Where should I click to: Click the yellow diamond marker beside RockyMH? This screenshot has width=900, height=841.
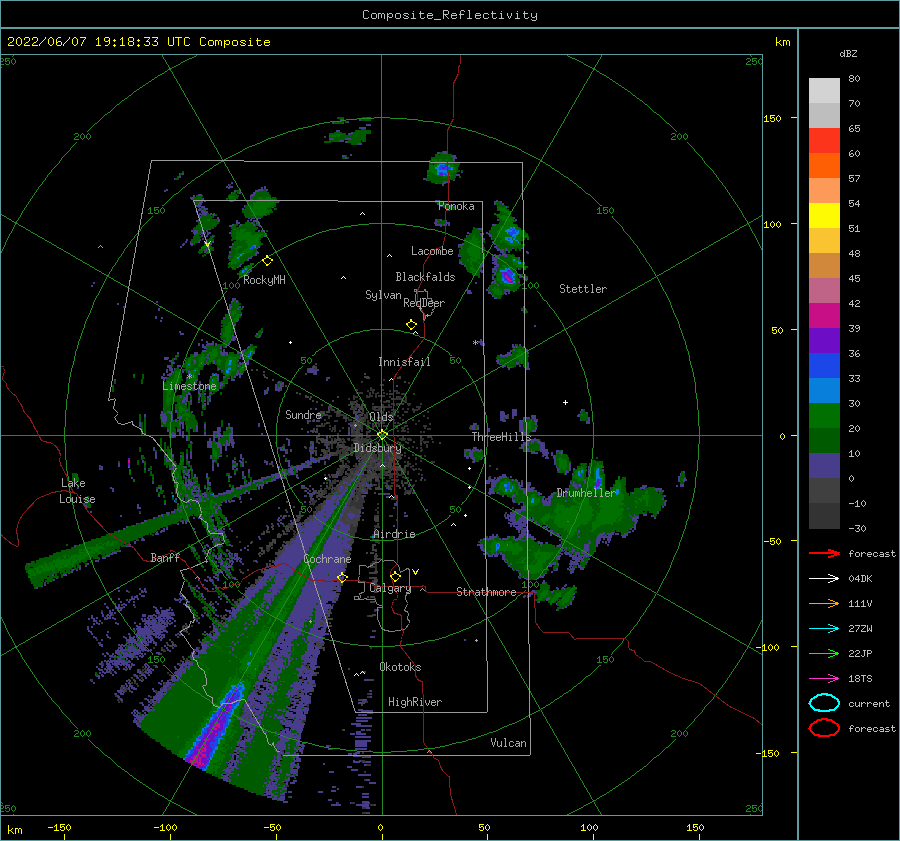267,261
